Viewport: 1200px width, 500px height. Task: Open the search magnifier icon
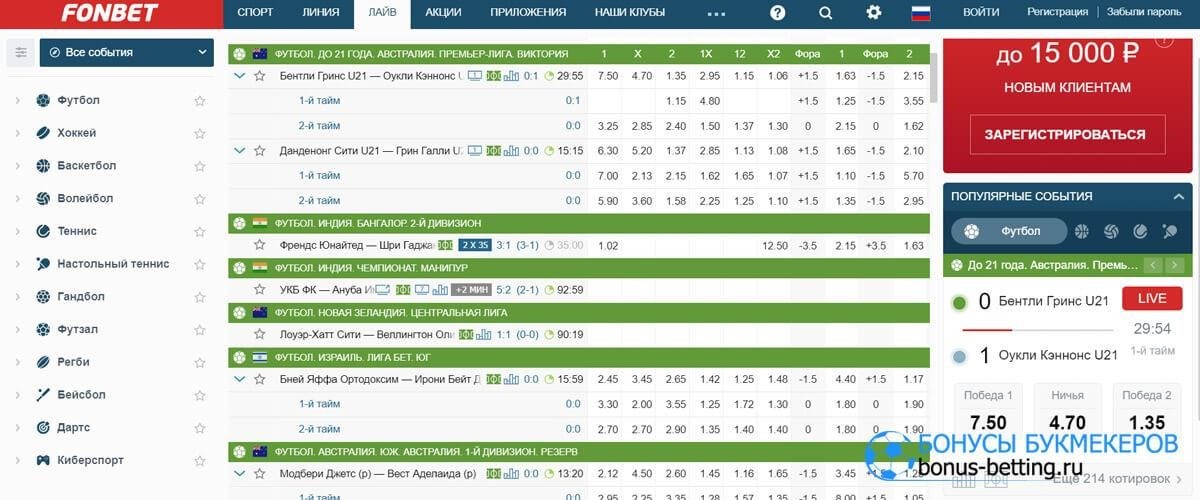(x=825, y=13)
